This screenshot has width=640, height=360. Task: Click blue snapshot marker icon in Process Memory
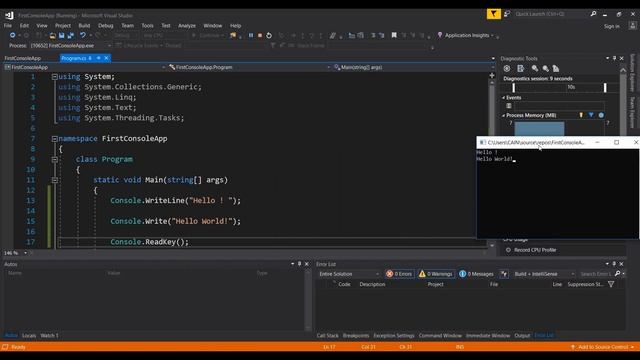click(591, 116)
